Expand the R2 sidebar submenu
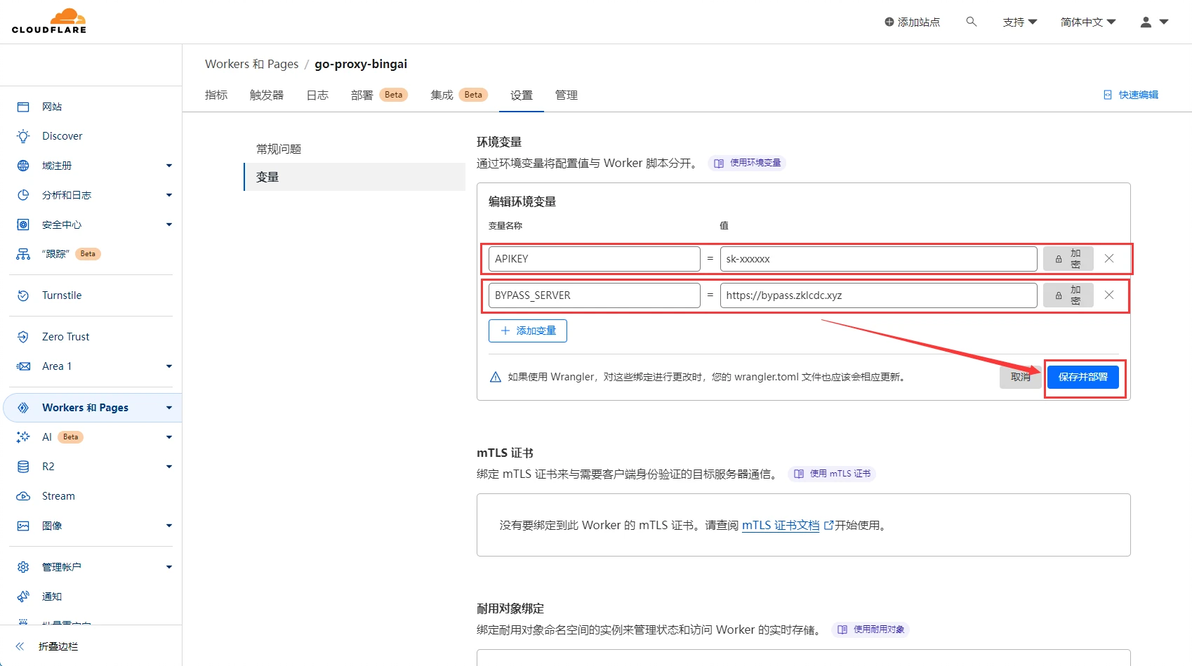The width and height of the screenshot is (1192, 666). point(169,467)
